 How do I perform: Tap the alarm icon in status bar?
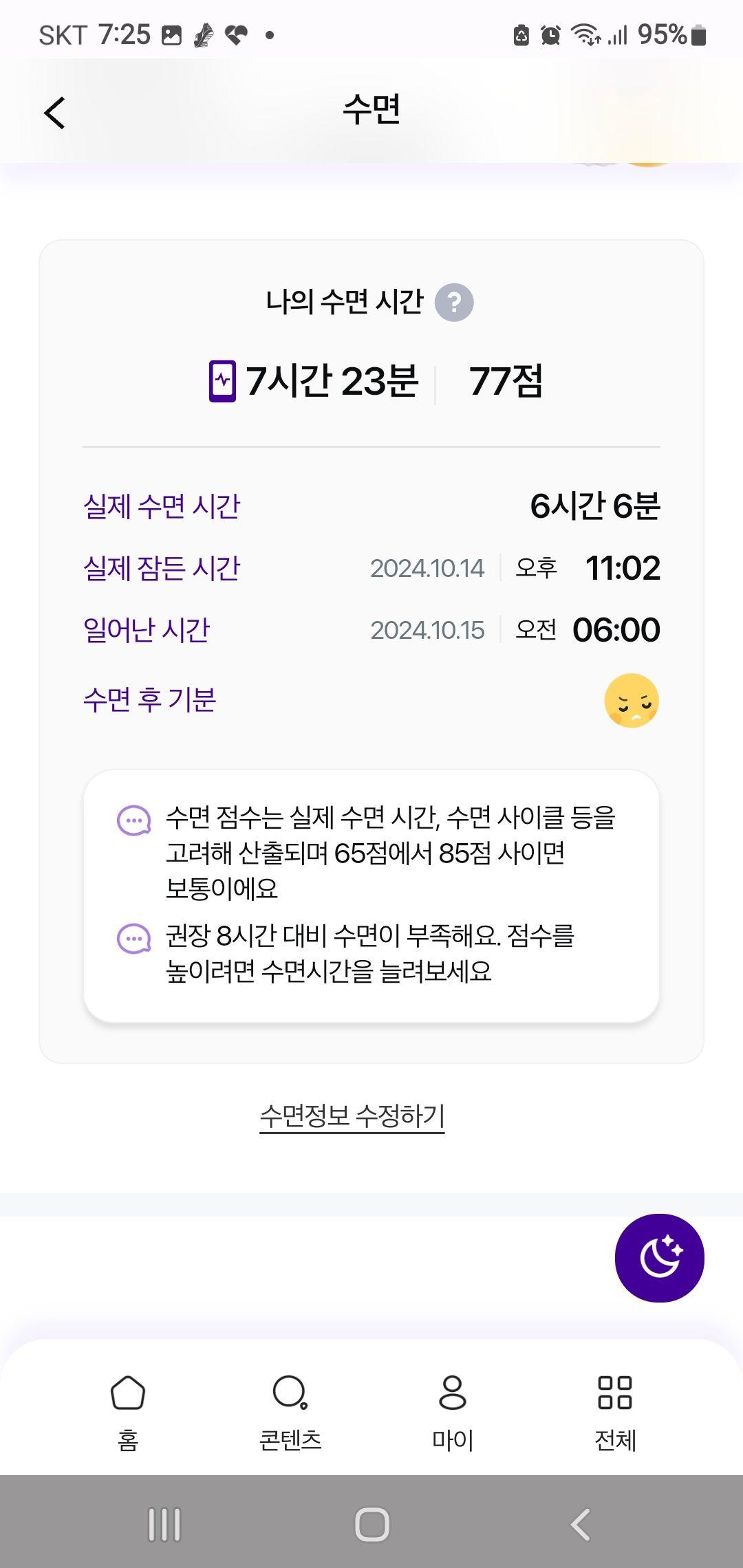tap(550, 34)
